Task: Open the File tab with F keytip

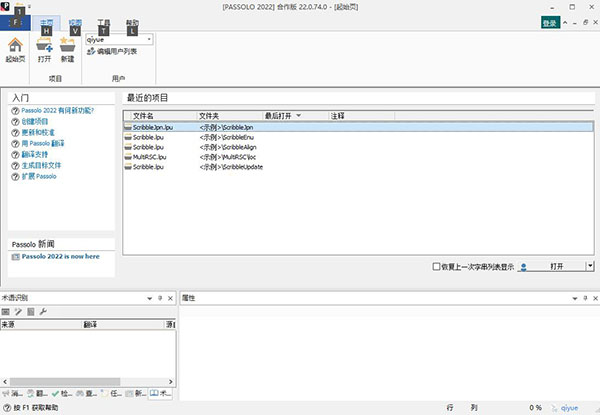Action: (x=15, y=23)
